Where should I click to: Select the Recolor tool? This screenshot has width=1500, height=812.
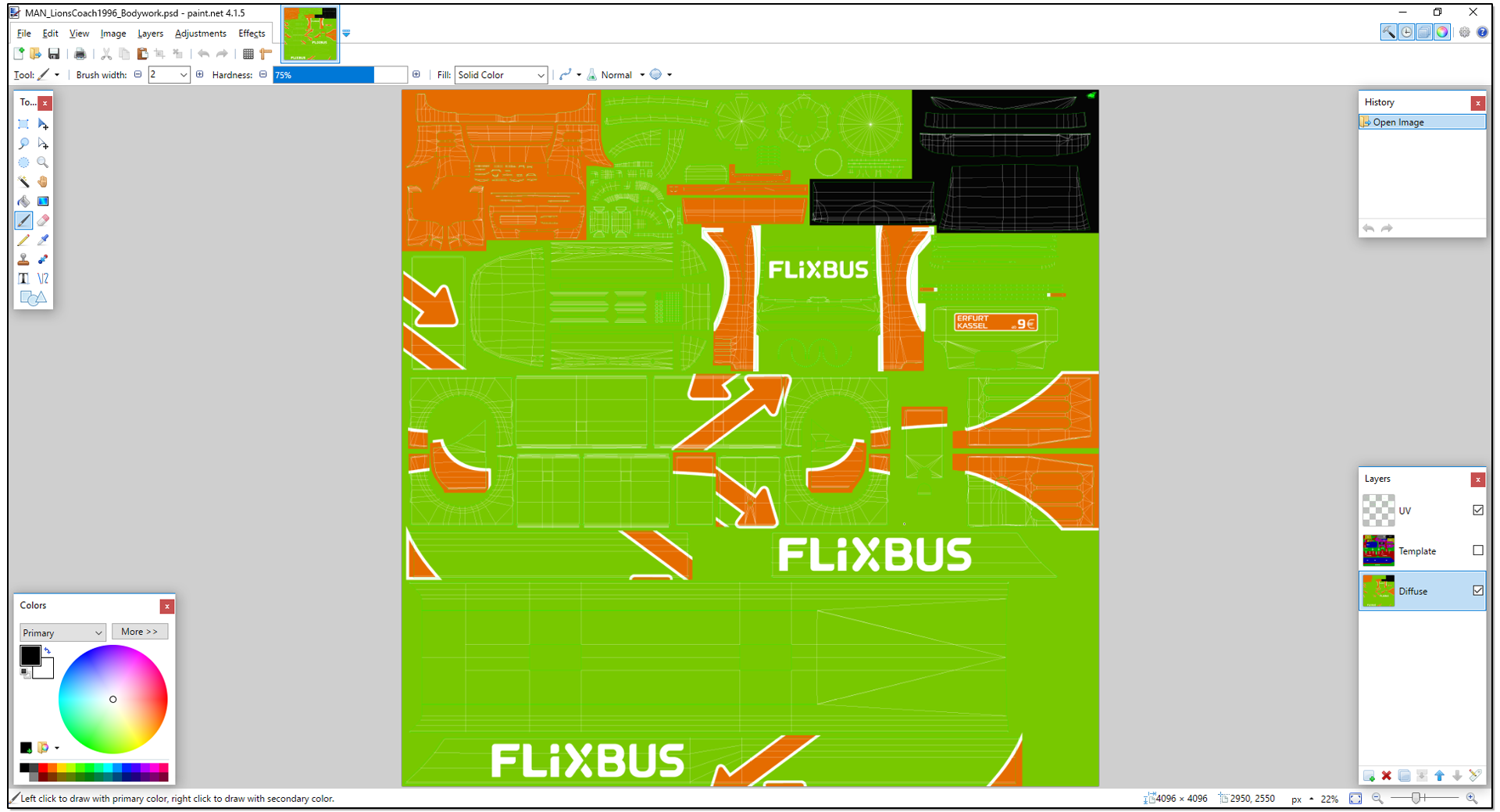(x=43, y=259)
